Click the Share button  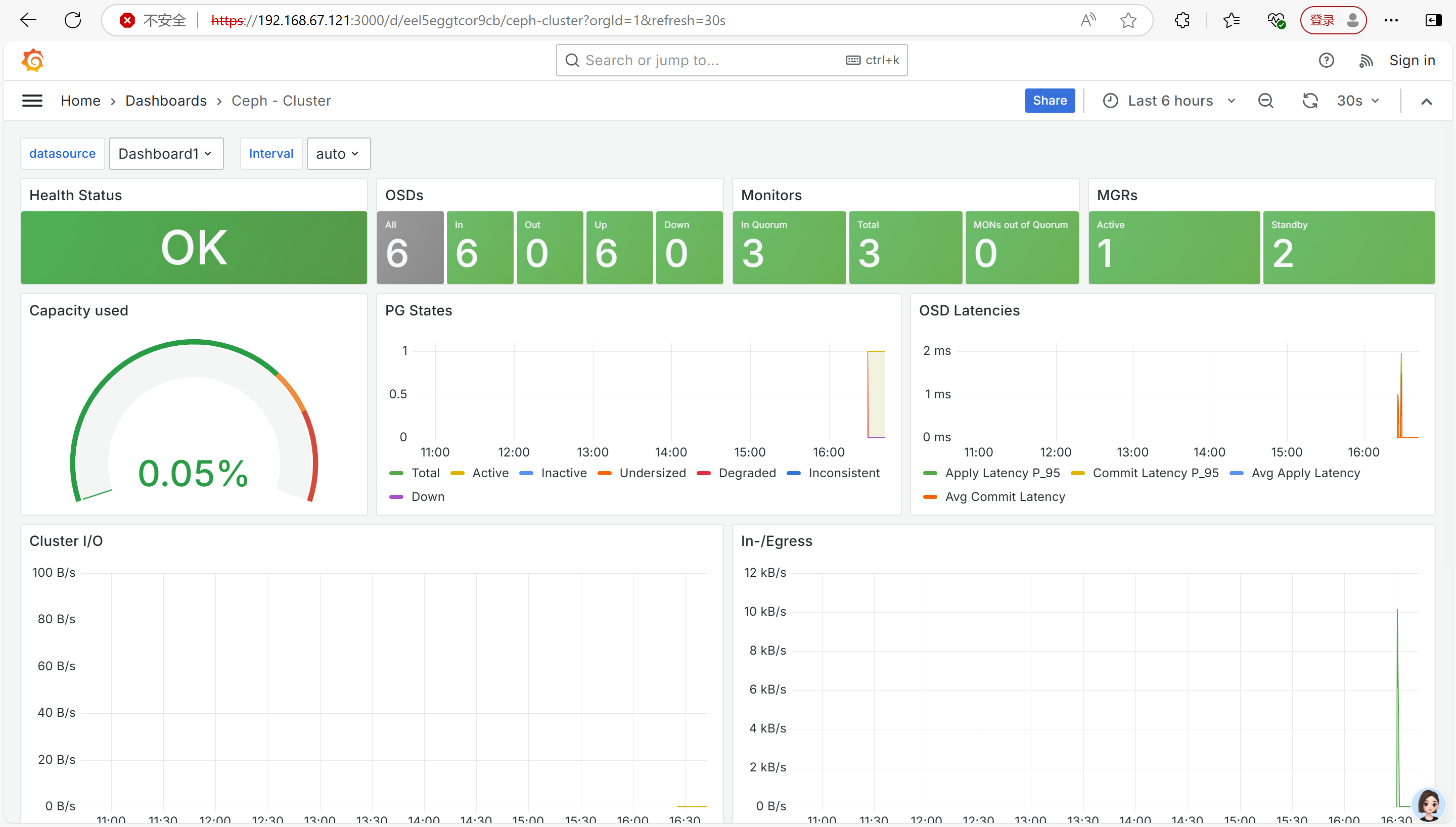pos(1050,101)
